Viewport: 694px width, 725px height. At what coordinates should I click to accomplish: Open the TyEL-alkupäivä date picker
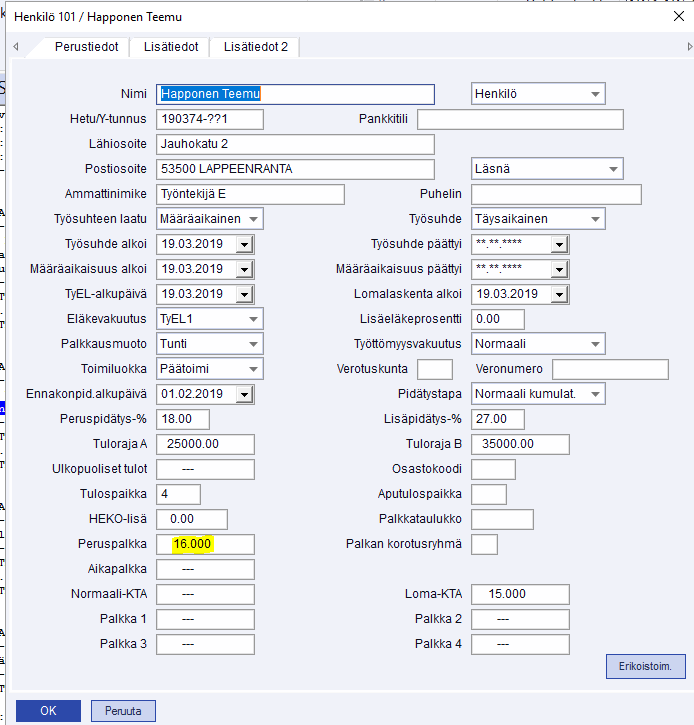click(245, 294)
